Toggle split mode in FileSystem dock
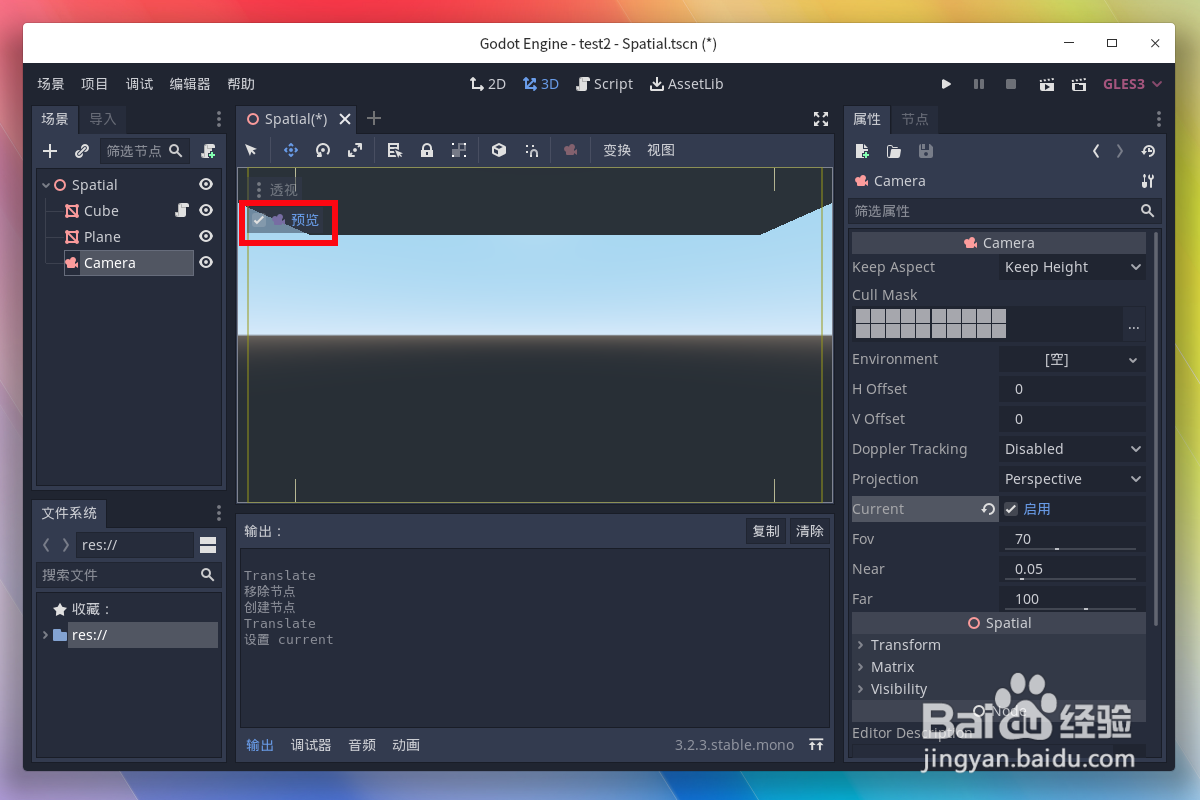 pos(208,545)
